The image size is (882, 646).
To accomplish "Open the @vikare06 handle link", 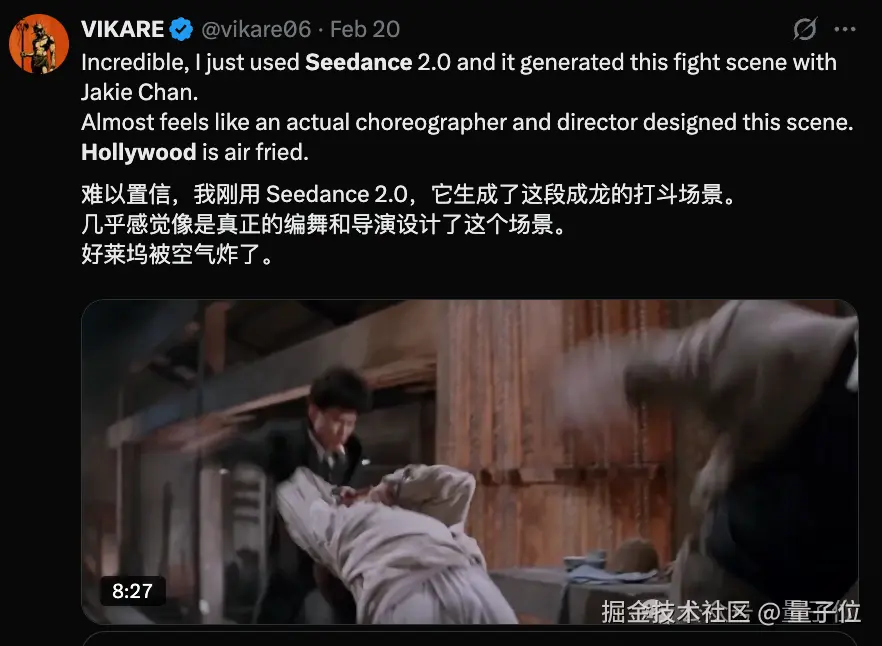I will (256, 29).
